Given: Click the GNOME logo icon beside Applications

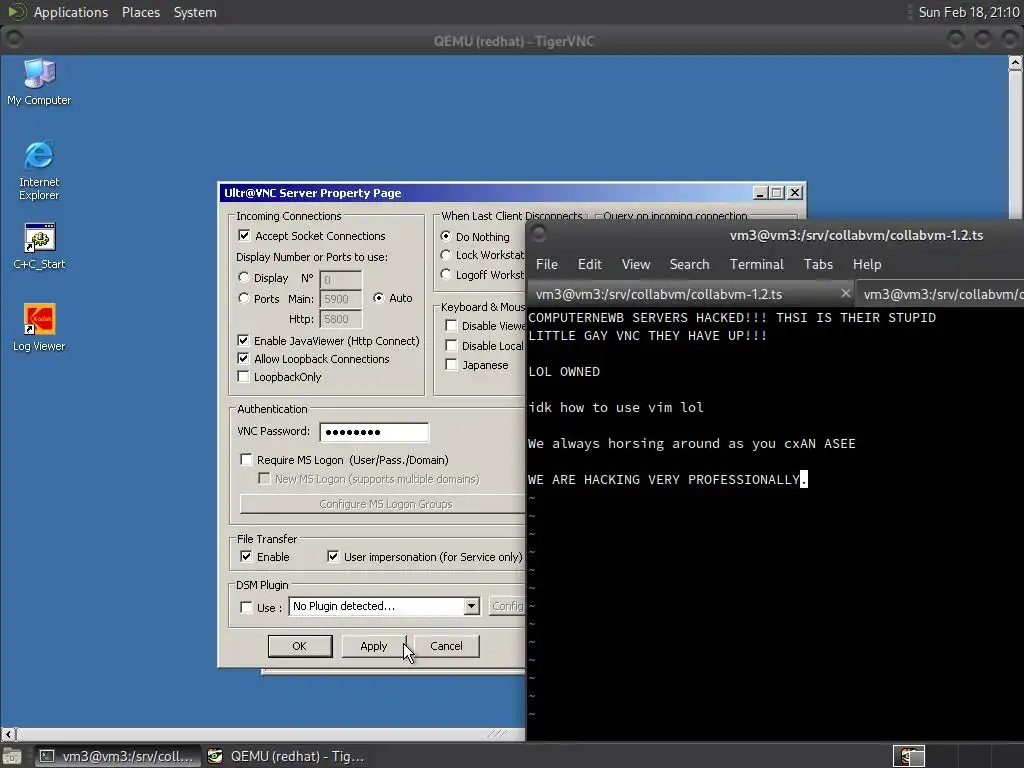Looking at the screenshot, I should click(16, 12).
